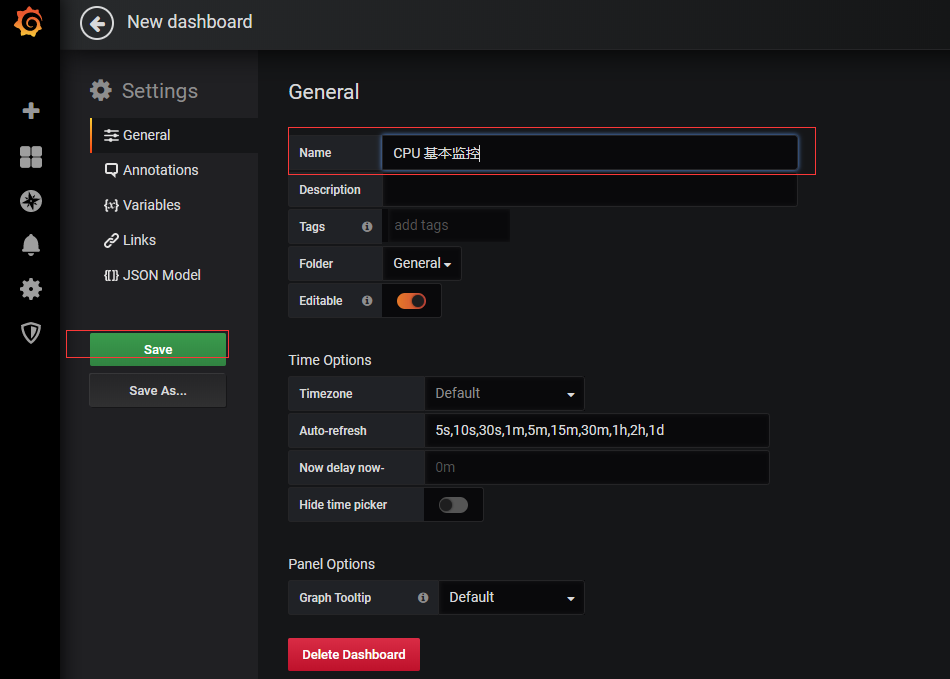The width and height of the screenshot is (950, 679).
Task: Click the Save As... button
Action: (x=158, y=391)
